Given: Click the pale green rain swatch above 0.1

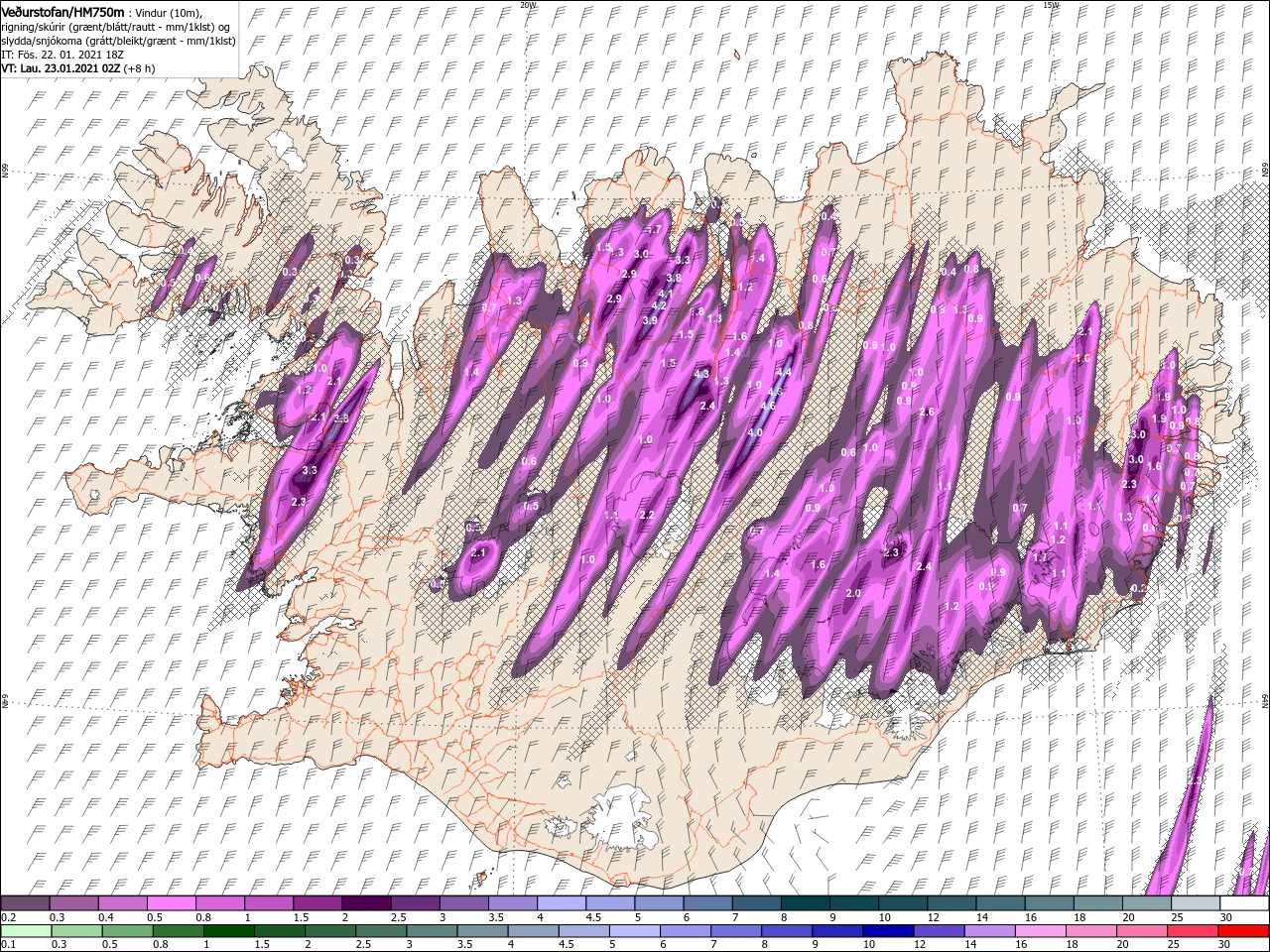Looking at the screenshot, I should [26, 930].
